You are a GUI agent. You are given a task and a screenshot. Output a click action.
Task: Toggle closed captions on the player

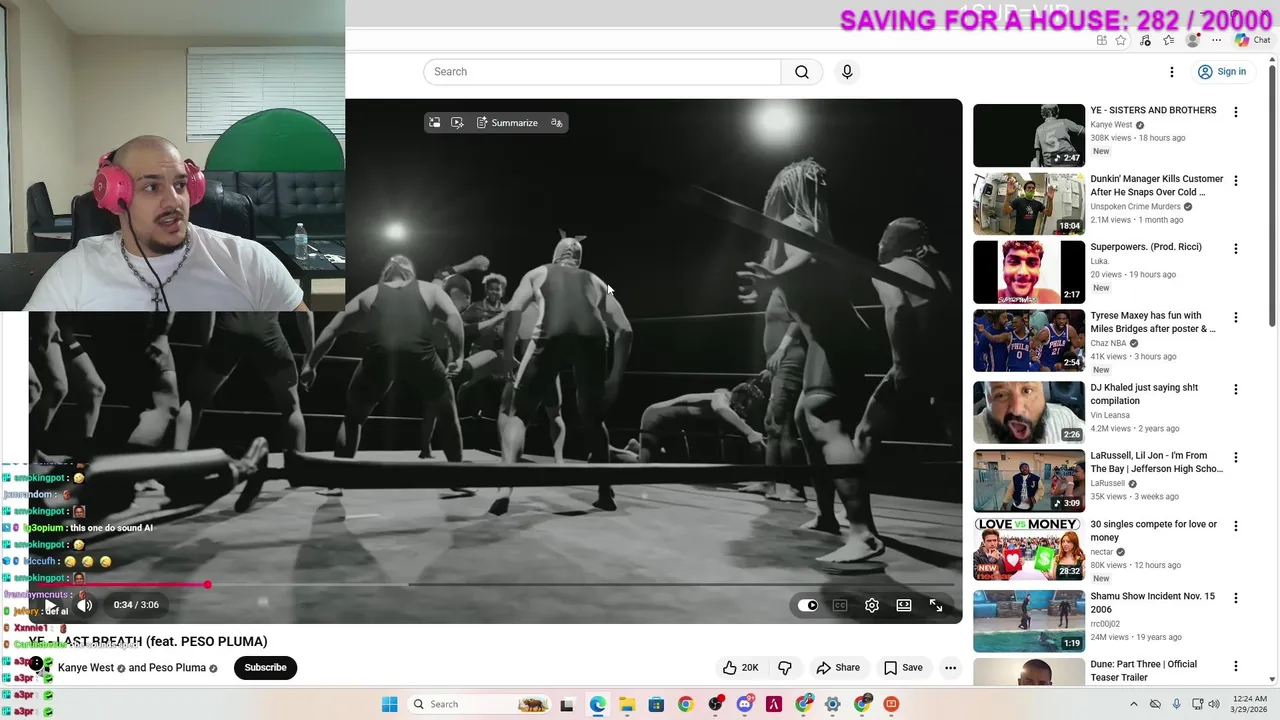pyautogui.click(x=840, y=605)
